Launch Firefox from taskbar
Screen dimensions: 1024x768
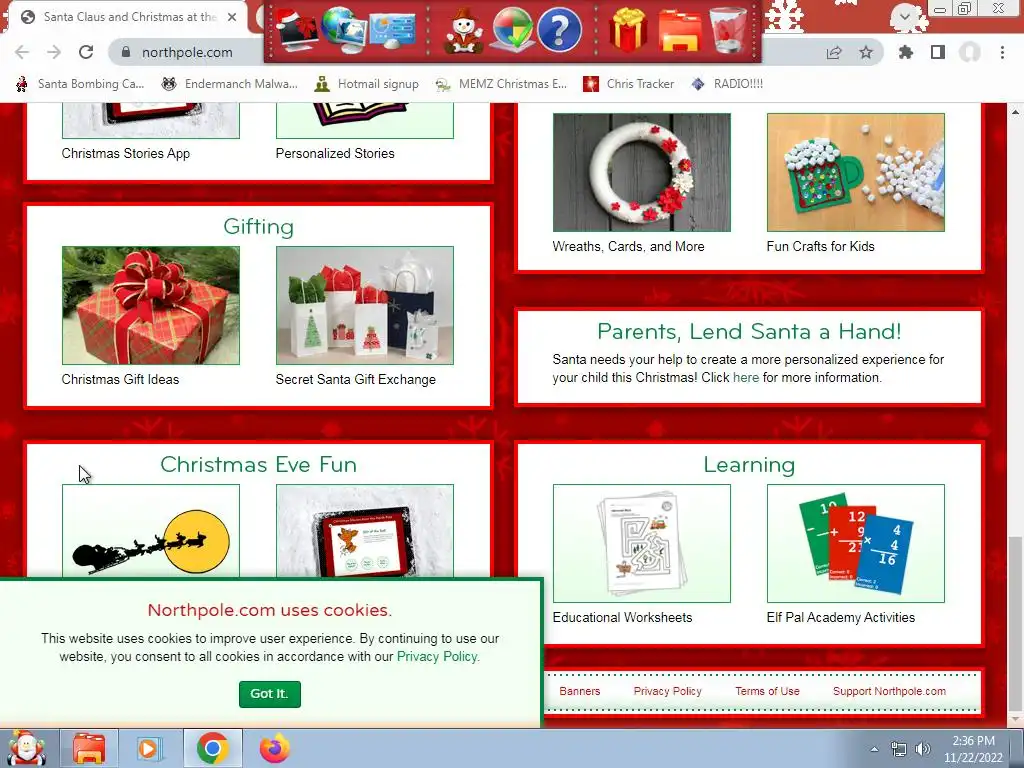coord(275,748)
